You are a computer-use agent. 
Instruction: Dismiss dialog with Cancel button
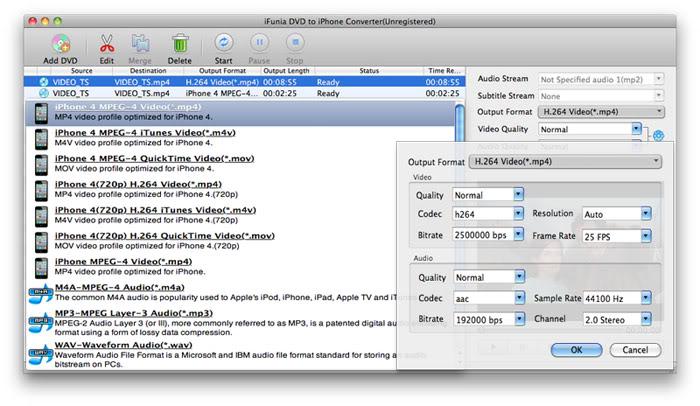(x=635, y=350)
